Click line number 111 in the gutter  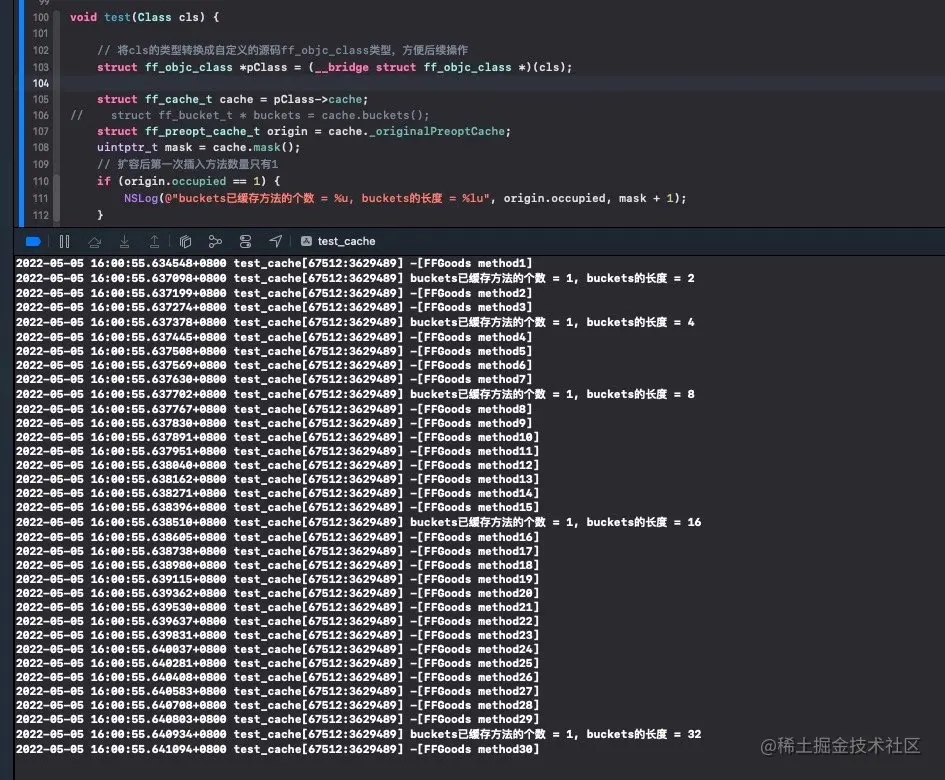point(40,198)
